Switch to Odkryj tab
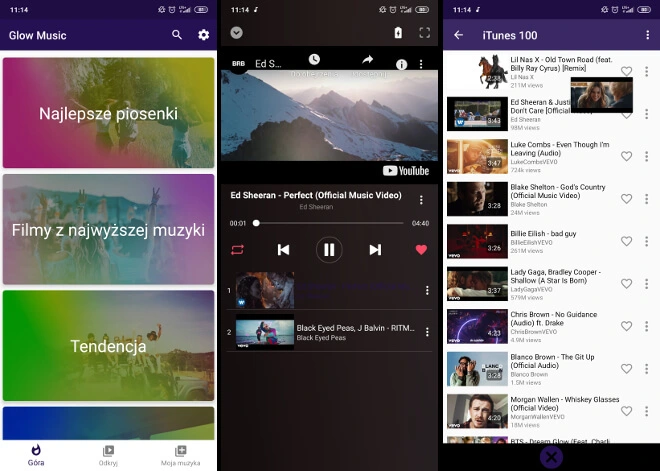The image size is (660, 471). coord(109,454)
